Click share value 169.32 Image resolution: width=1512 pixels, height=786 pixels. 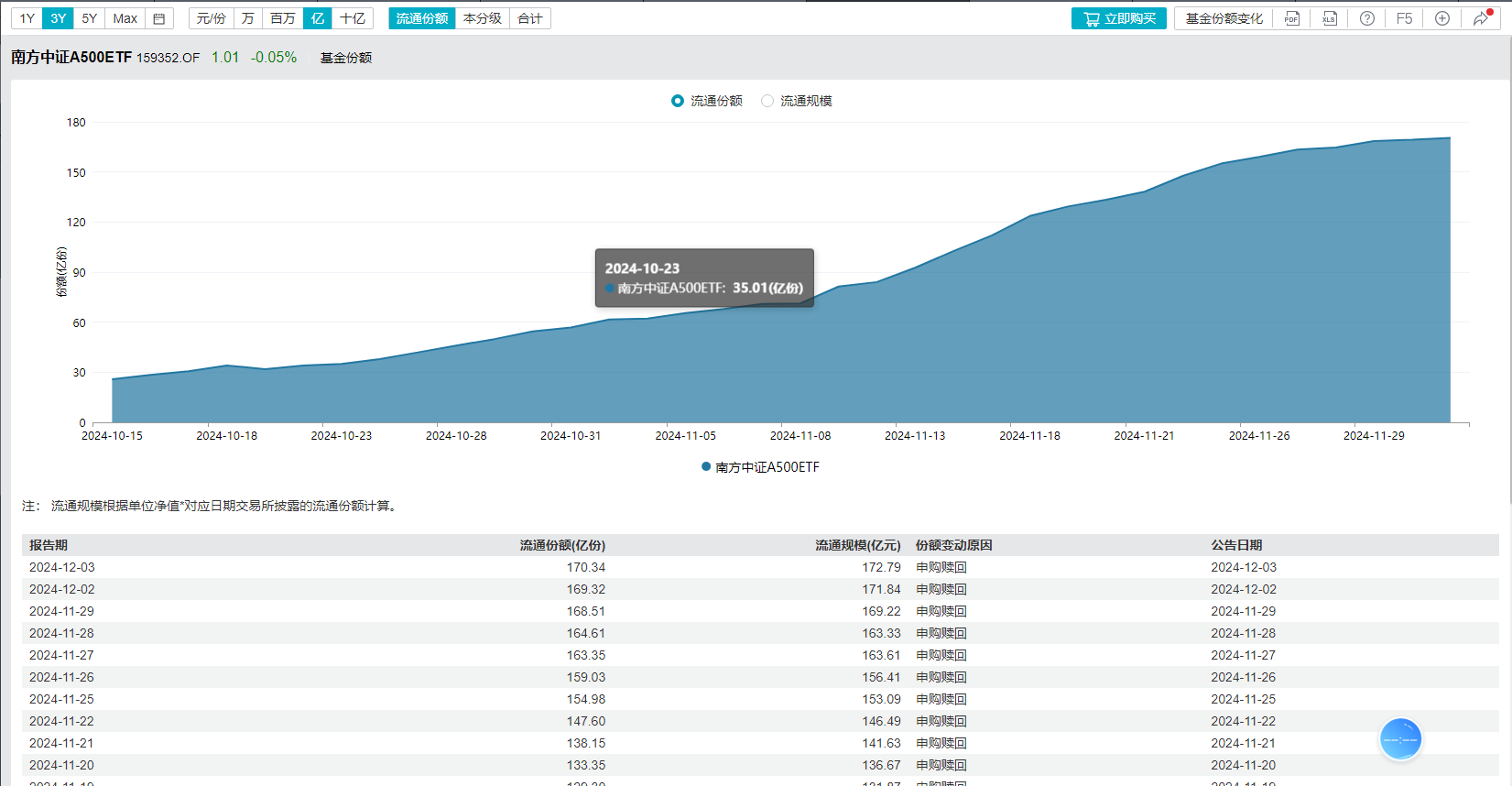pos(586,589)
